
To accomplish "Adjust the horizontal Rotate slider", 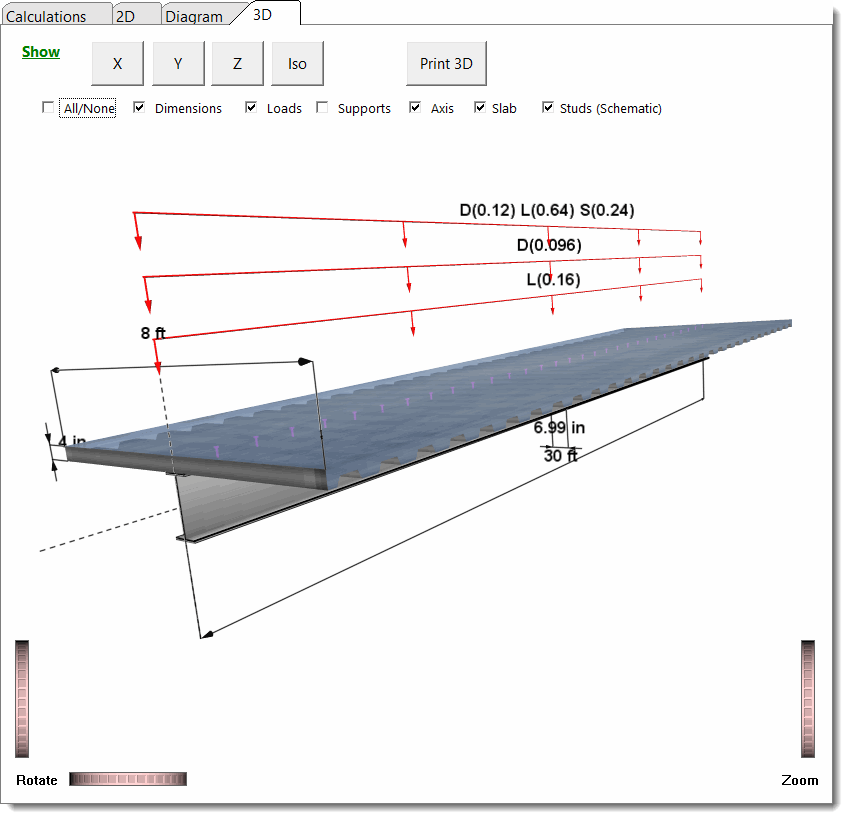I will tap(127, 778).
